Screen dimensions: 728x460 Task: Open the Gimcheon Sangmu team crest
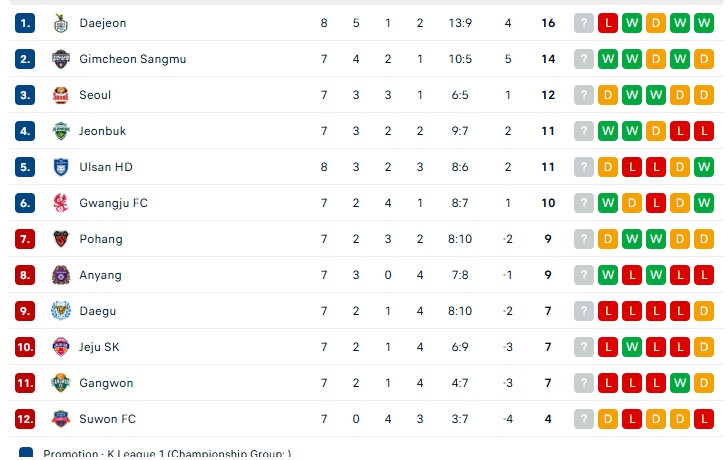(61, 59)
